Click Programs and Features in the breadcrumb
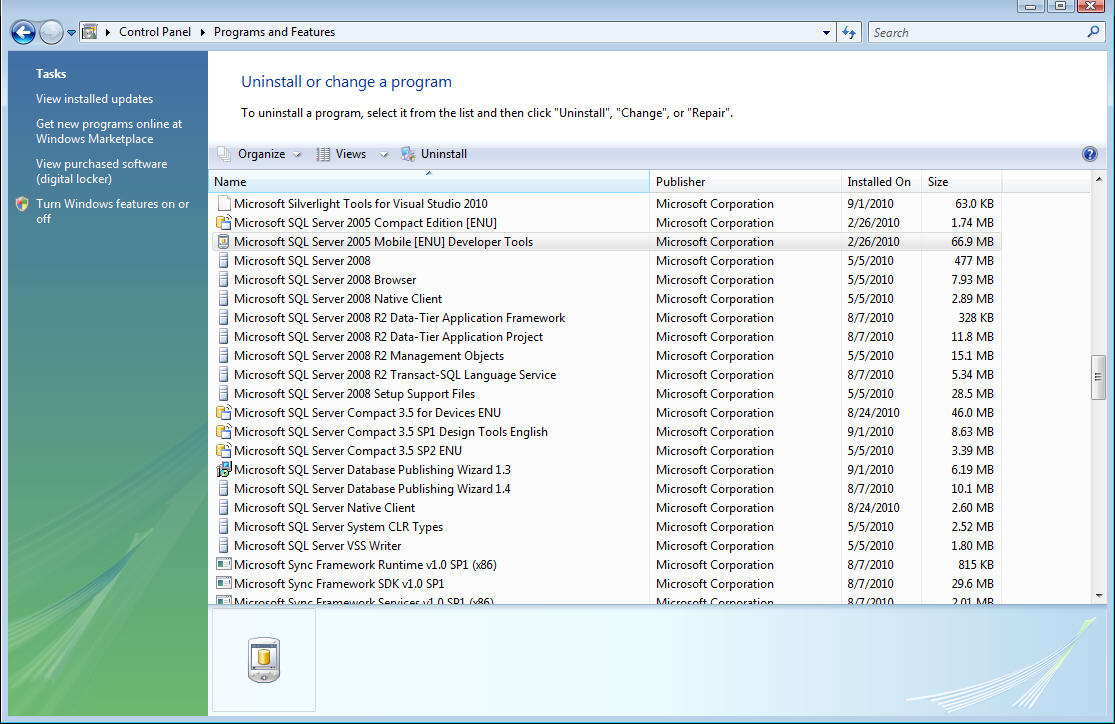This screenshot has height=724, width=1115. click(257, 31)
